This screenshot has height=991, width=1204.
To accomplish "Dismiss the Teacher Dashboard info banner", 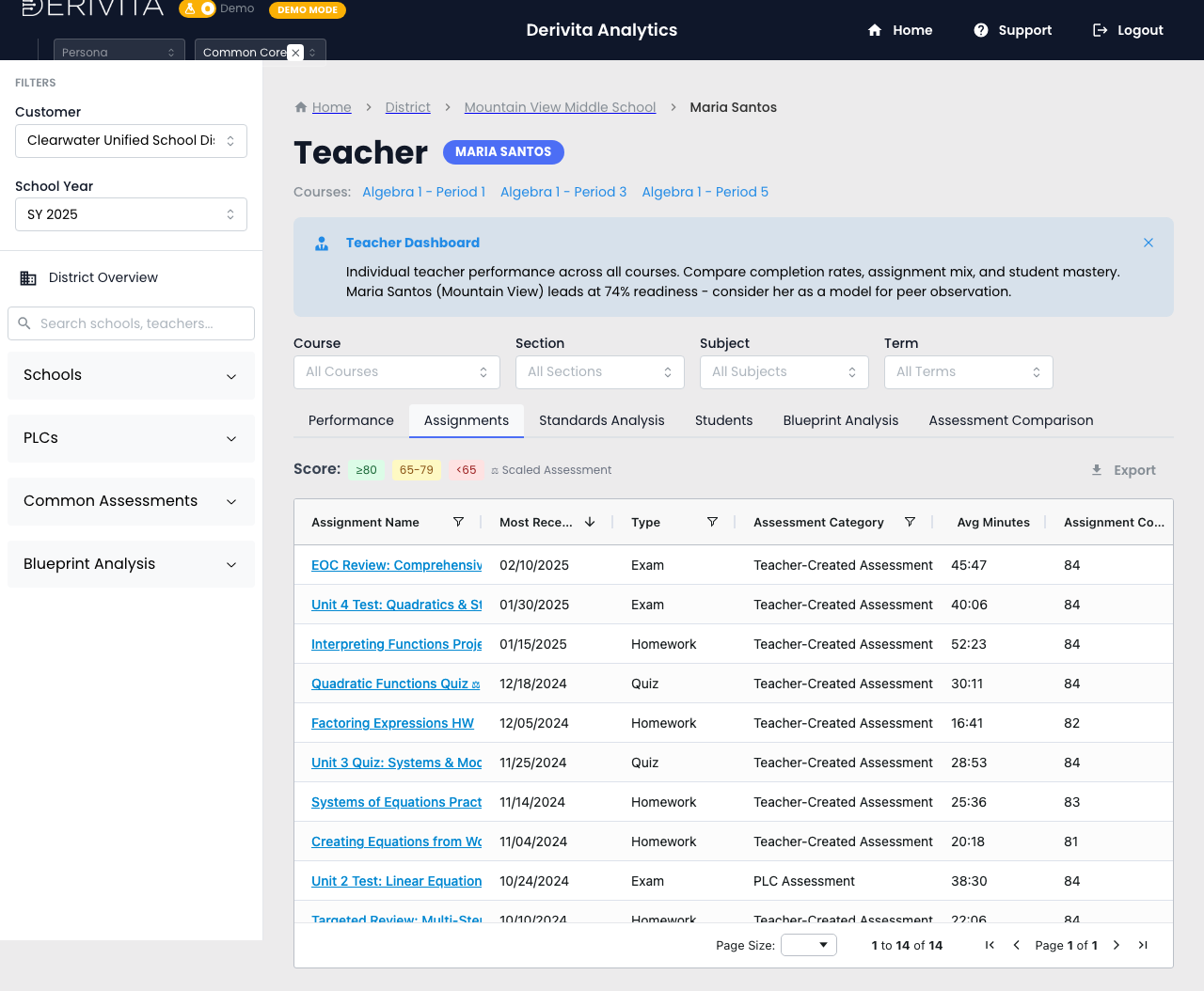I will click(x=1149, y=243).
